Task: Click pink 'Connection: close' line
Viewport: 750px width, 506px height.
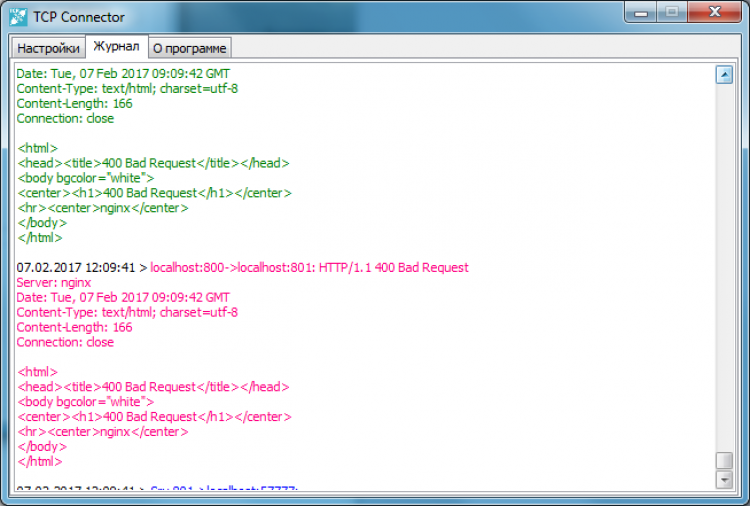Action: pos(65,342)
